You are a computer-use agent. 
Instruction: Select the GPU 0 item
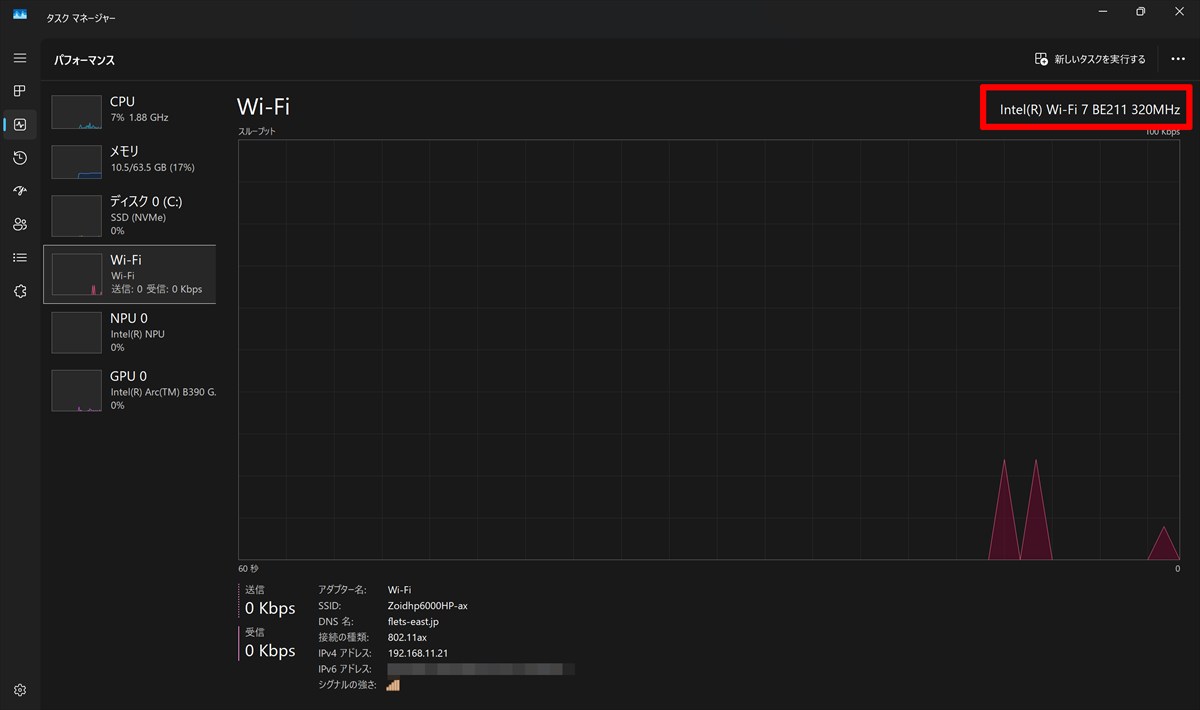130,391
